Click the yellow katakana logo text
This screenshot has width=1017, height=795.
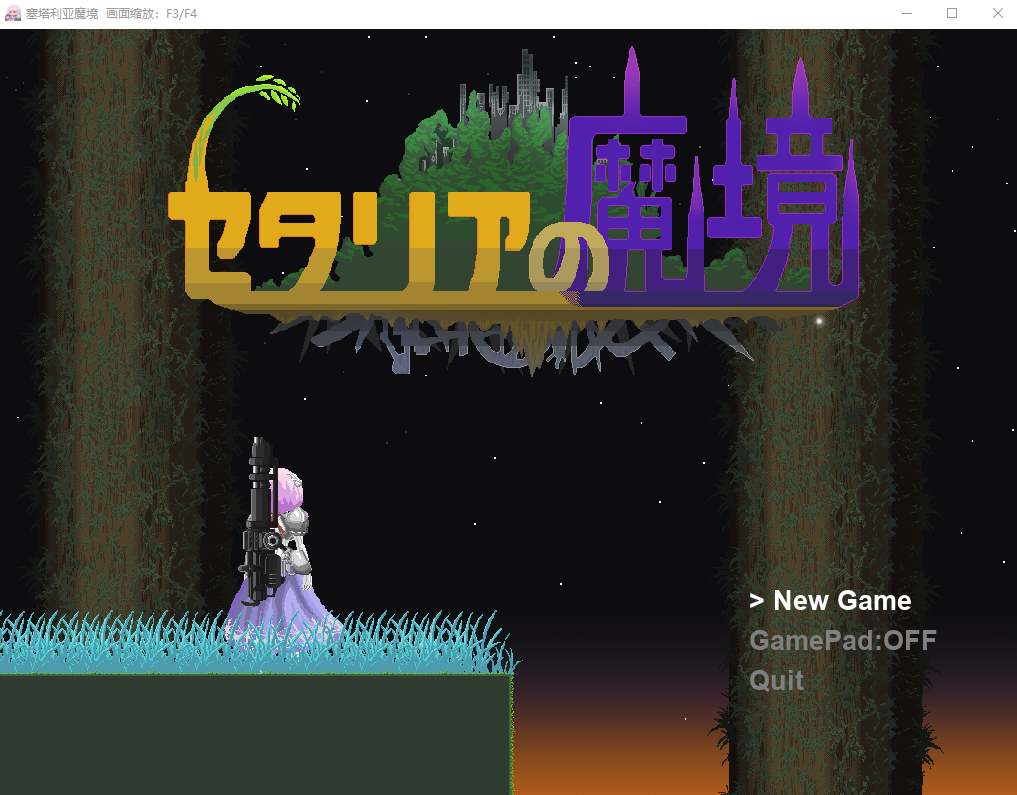pos(360,245)
